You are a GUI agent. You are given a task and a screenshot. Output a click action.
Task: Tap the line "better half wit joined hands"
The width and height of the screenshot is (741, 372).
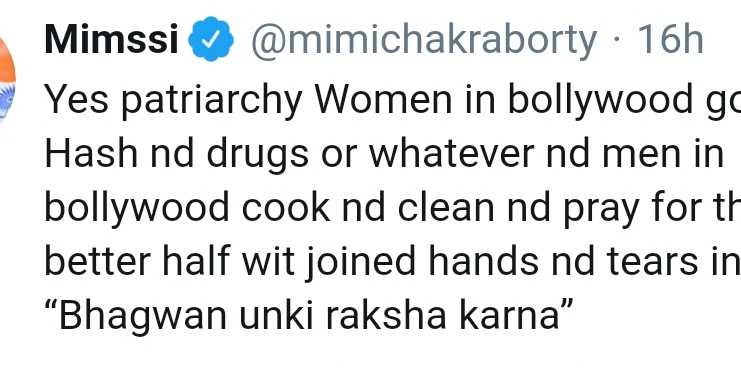coord(393,262)
